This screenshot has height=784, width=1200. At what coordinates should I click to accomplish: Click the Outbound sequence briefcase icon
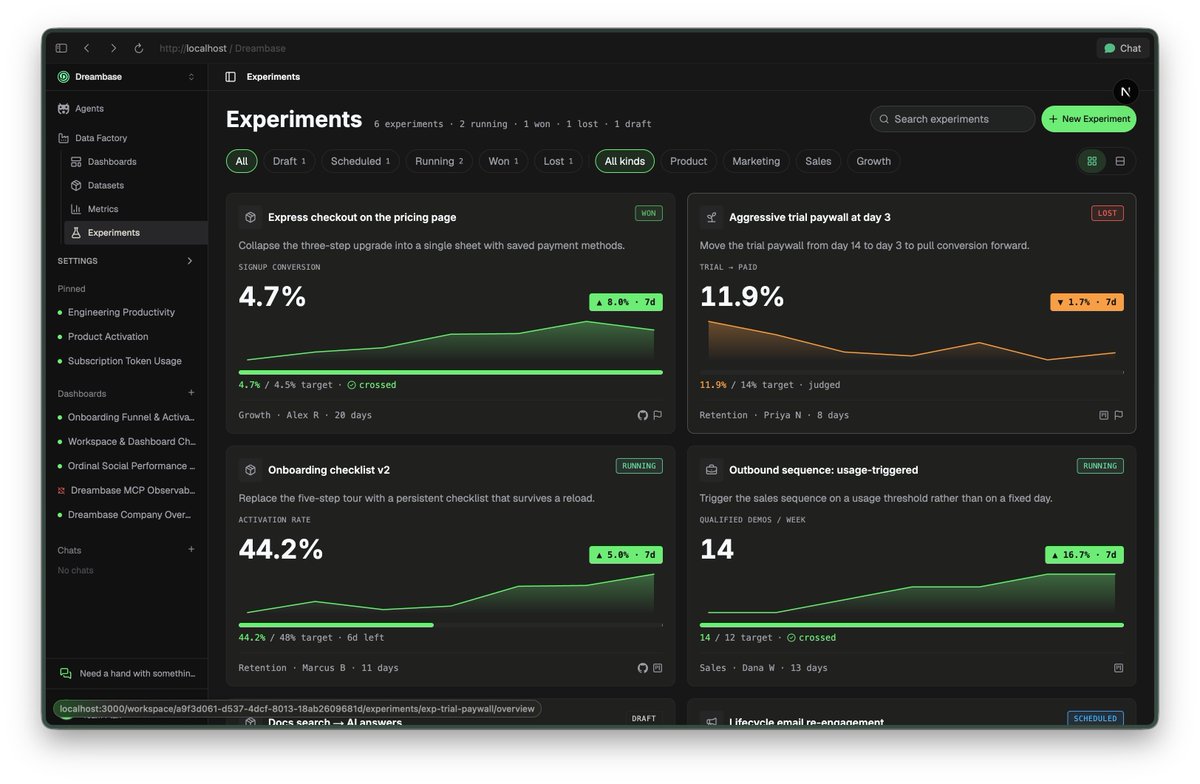click(711, 469)
